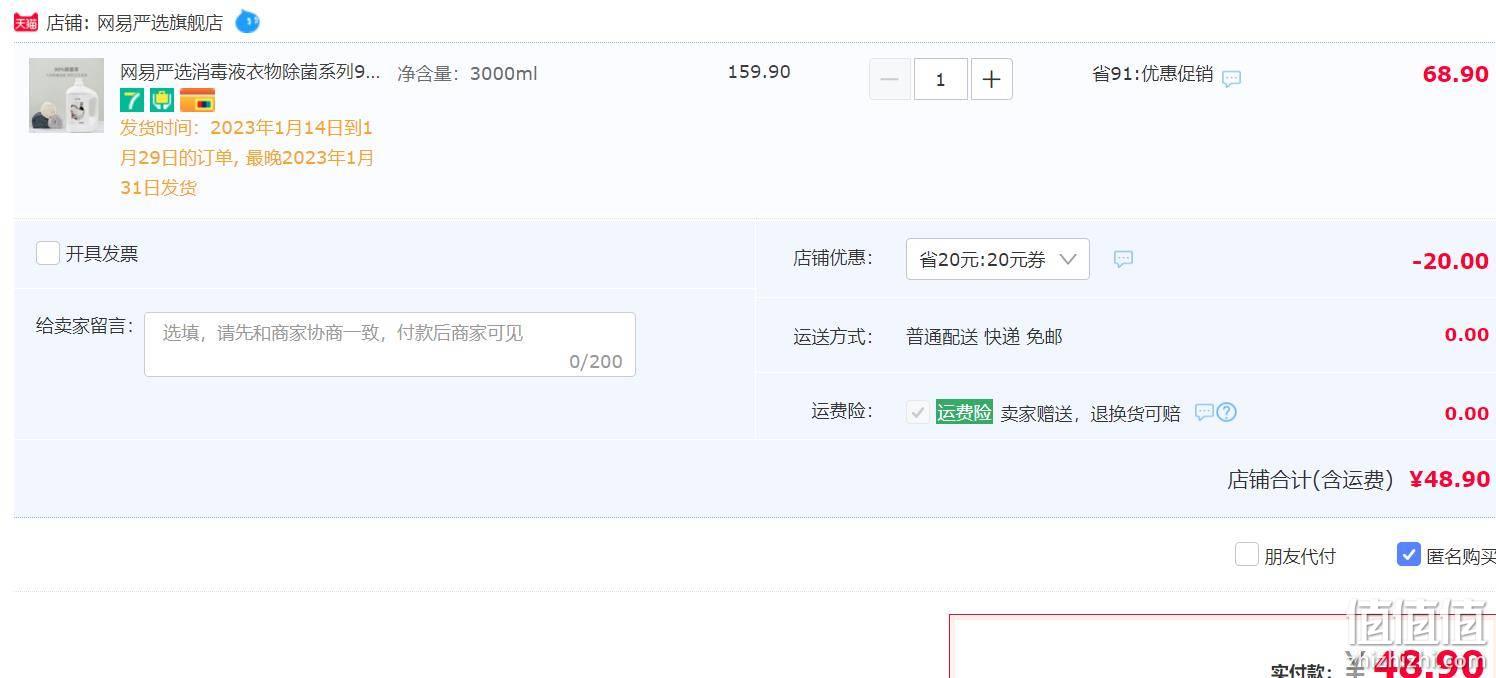Screen dimensions: 1496x678
Task: Click the 普通配送 快递 免邮 shipping text
Action: pyautogui.click(x=984, y=337)
